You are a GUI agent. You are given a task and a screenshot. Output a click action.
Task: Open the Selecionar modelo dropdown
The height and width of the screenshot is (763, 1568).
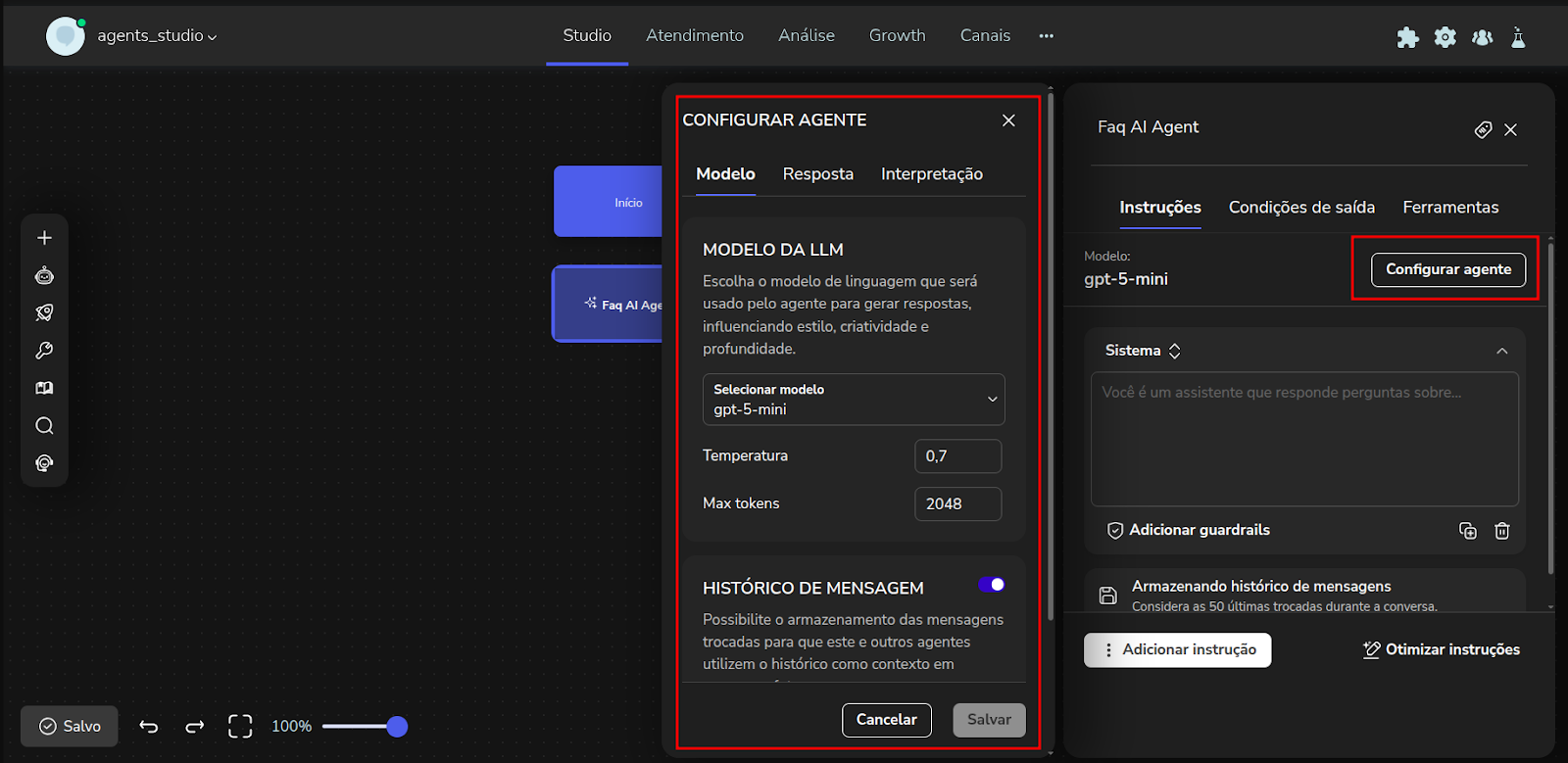click(854, 400)
